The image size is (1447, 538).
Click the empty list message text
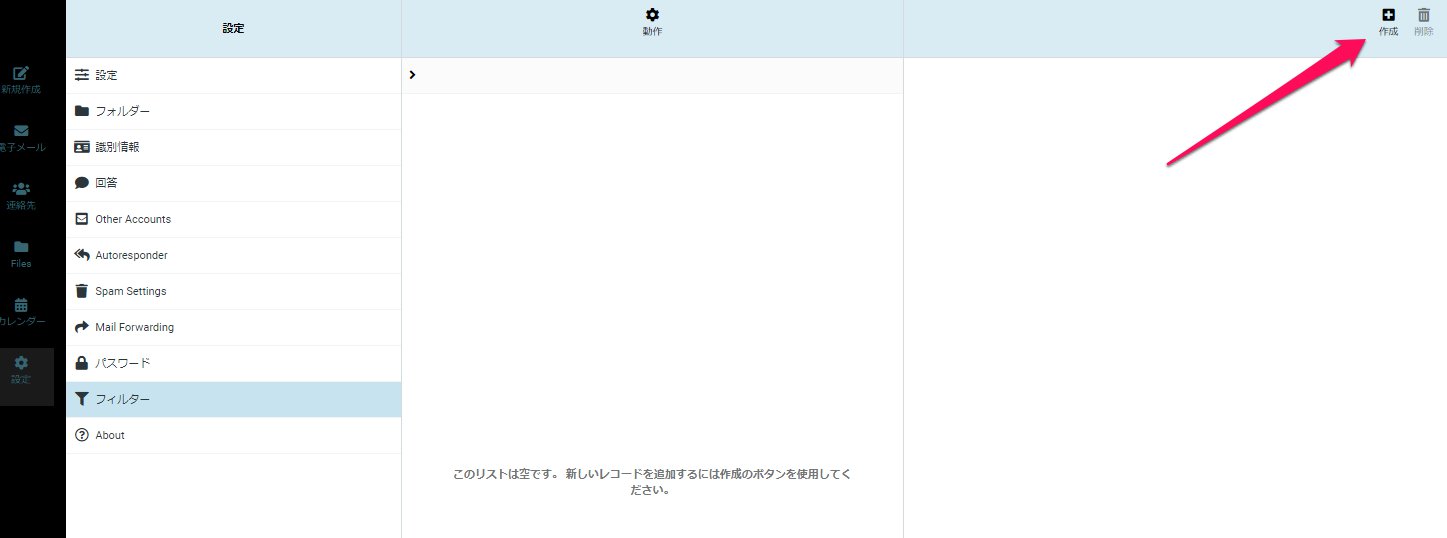651,482
